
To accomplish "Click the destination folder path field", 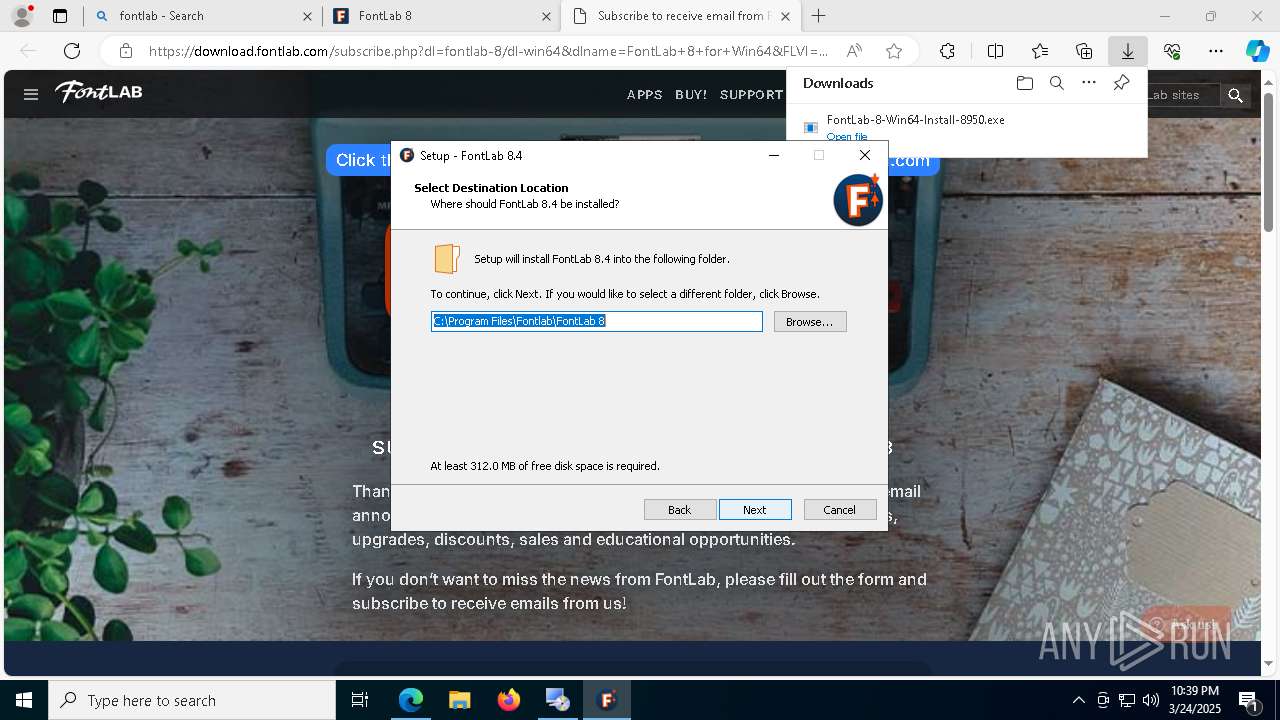I will (x=597, y=321).
